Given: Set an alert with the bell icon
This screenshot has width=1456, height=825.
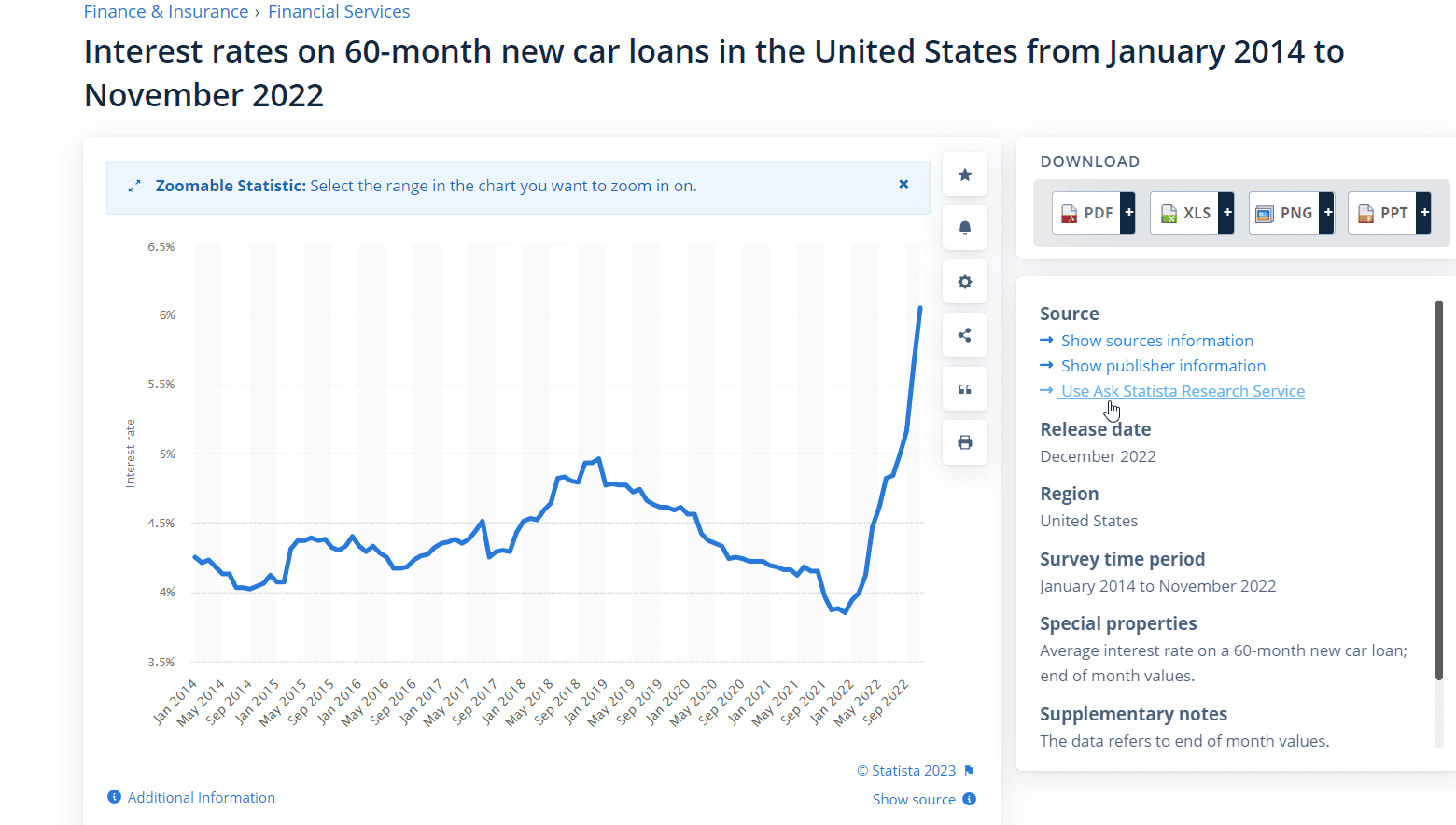Looking at the screenshot, I should [965, 228].
